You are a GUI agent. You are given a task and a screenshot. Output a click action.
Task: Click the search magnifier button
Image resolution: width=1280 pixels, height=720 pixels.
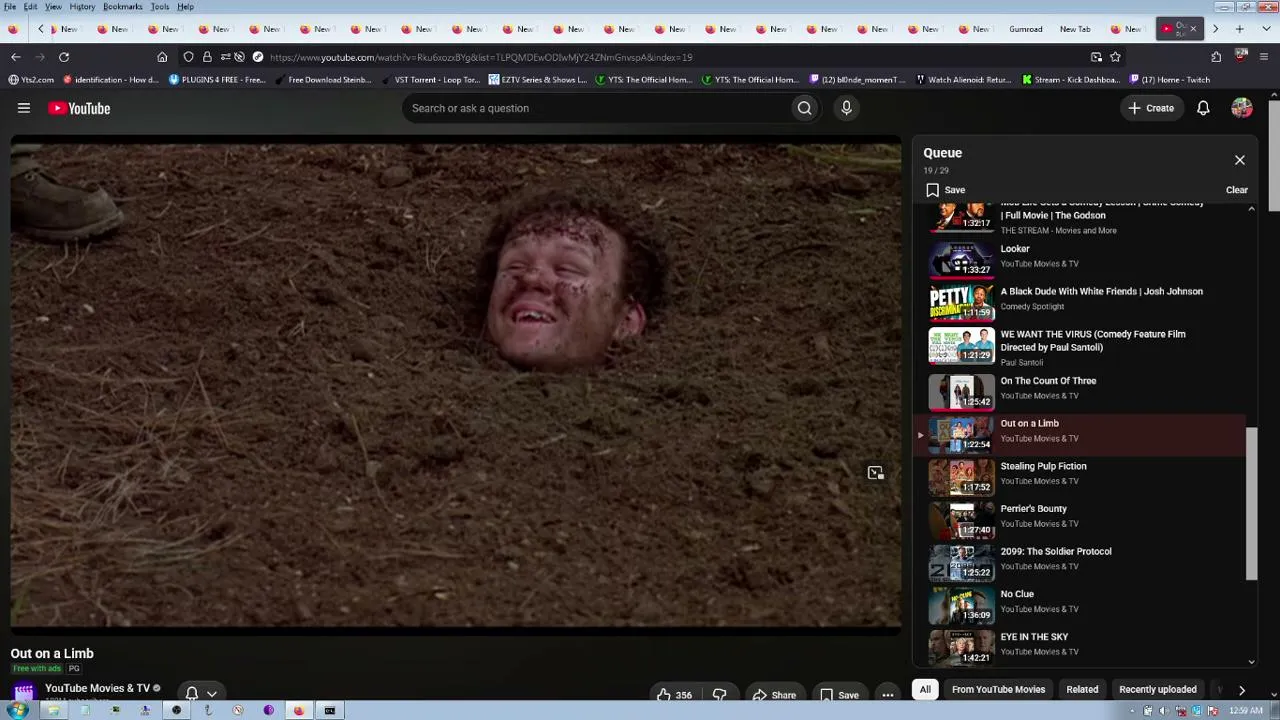pyautogui.click(x=804, y=108)
